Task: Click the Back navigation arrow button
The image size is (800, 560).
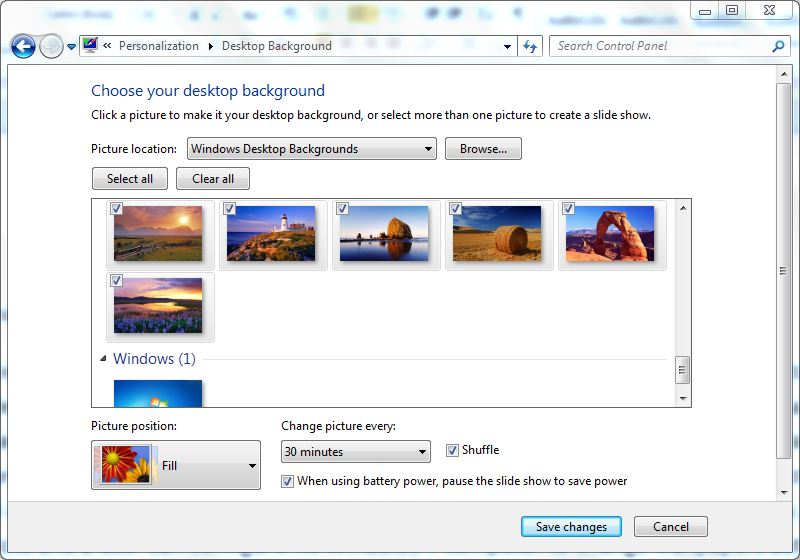Action: 23,46
